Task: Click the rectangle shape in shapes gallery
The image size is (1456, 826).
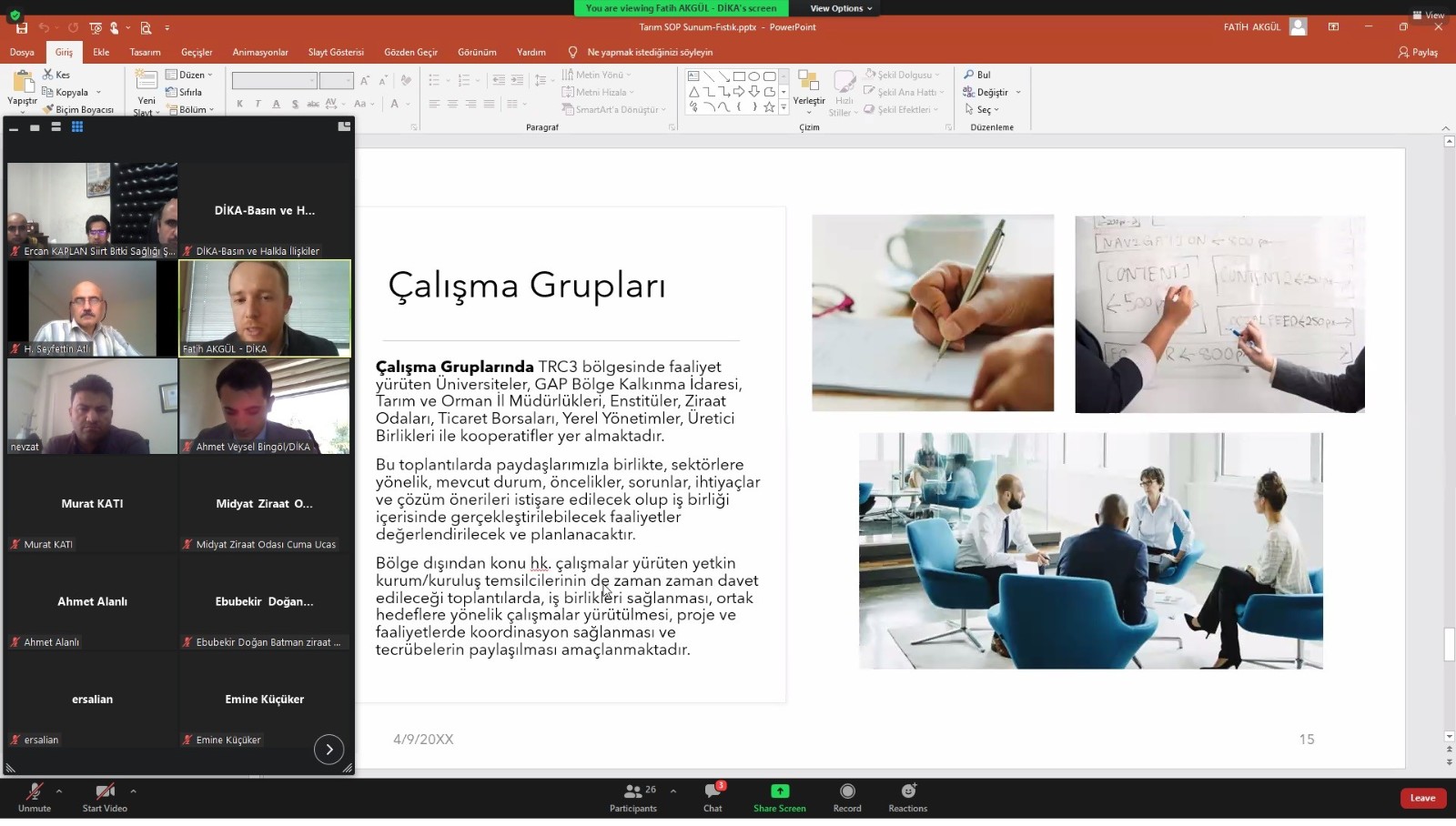Action: pyautogui.click(x=739, y=76)
